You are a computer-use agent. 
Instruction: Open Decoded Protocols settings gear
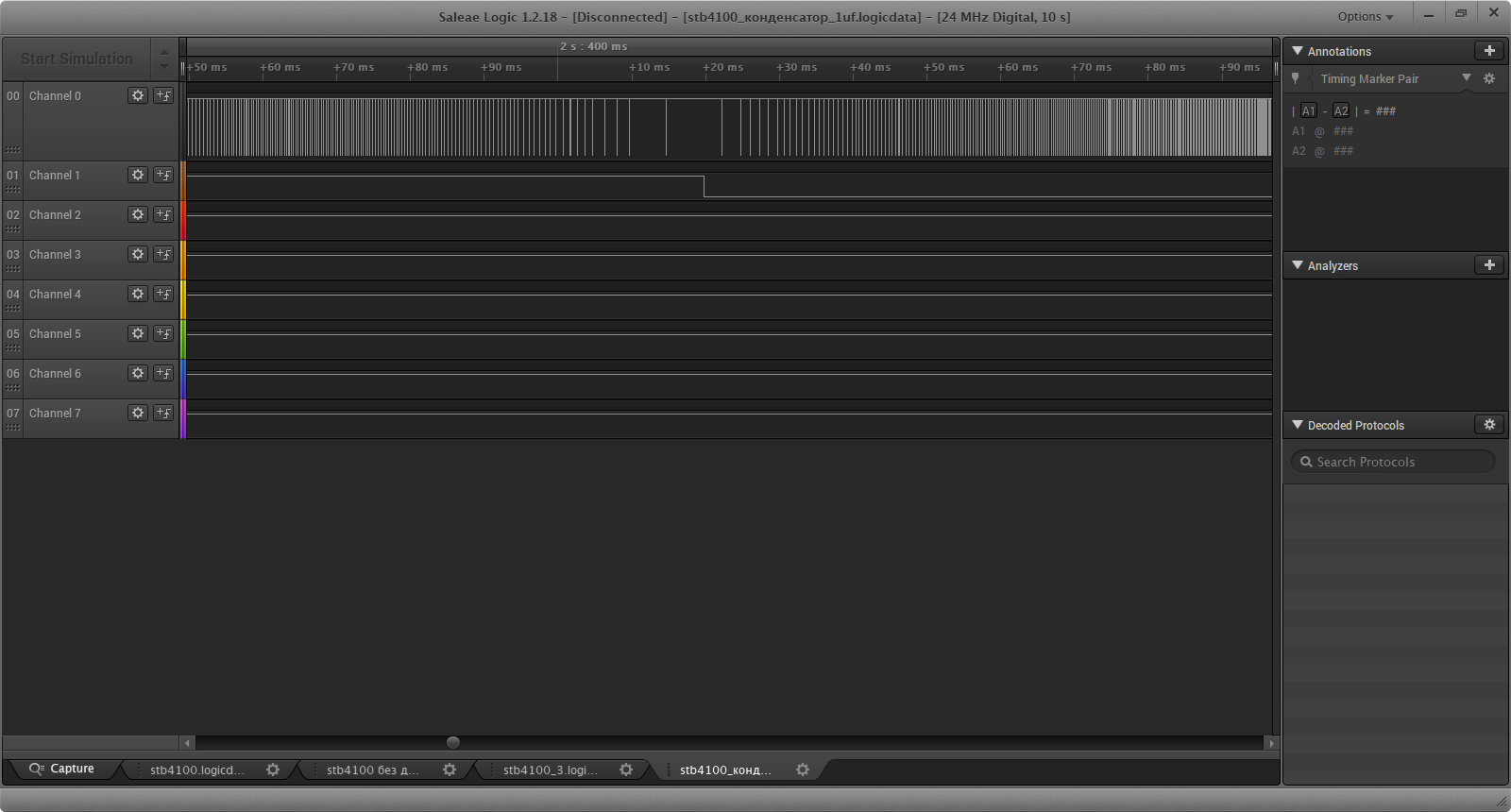point(1489,425)
